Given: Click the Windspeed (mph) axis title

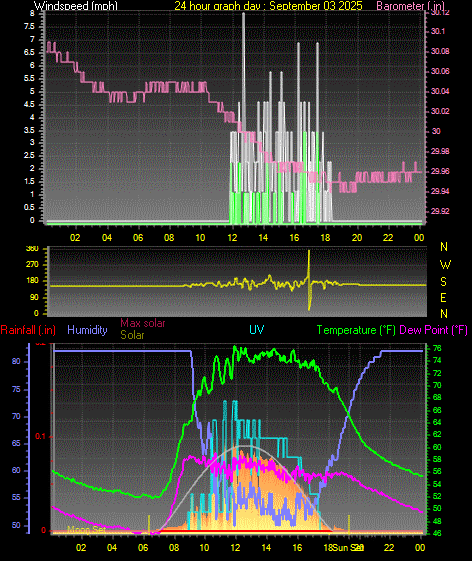Looking at the screenshot, I should coord(76,5).
